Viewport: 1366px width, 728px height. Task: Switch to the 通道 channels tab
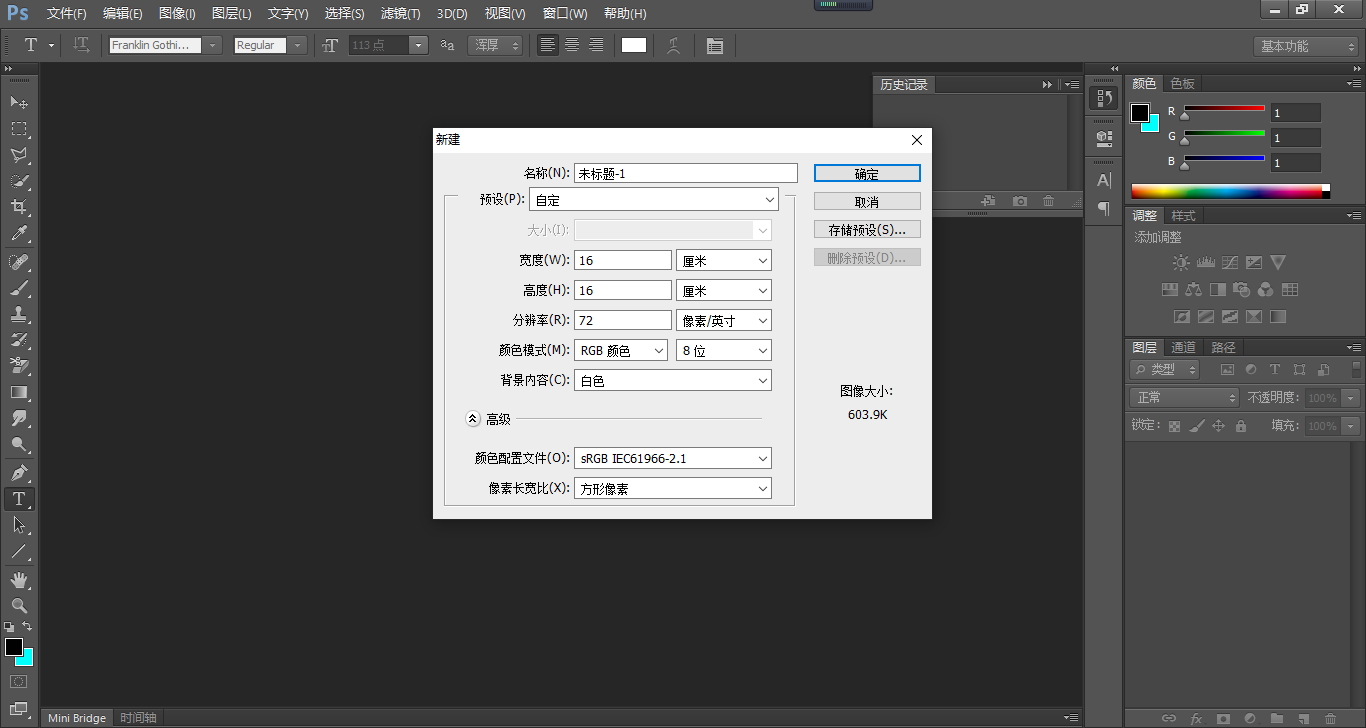tap(1183, 347)
